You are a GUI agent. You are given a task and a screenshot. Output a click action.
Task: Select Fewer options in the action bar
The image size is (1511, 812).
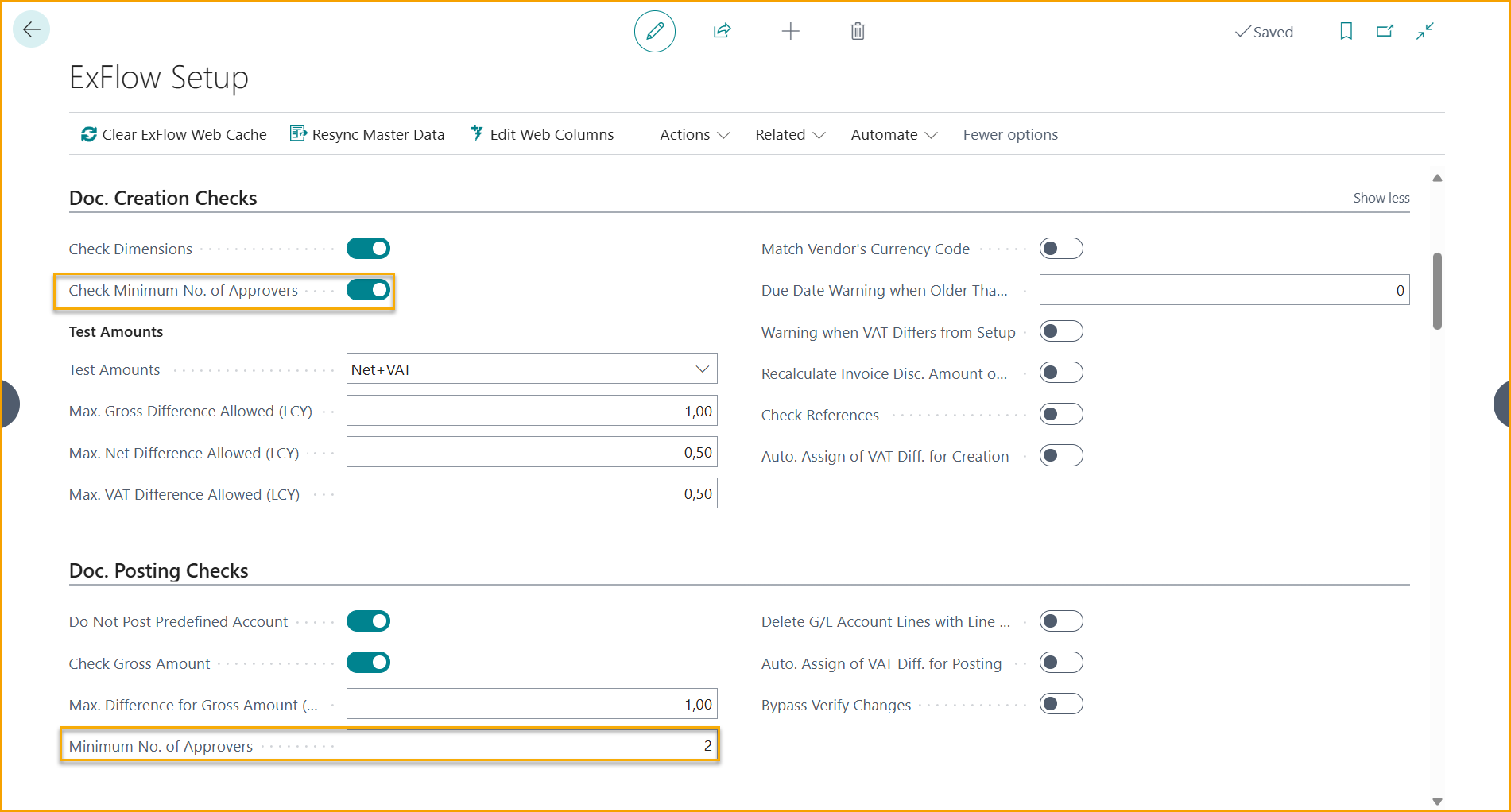(x=1010, y=134)
